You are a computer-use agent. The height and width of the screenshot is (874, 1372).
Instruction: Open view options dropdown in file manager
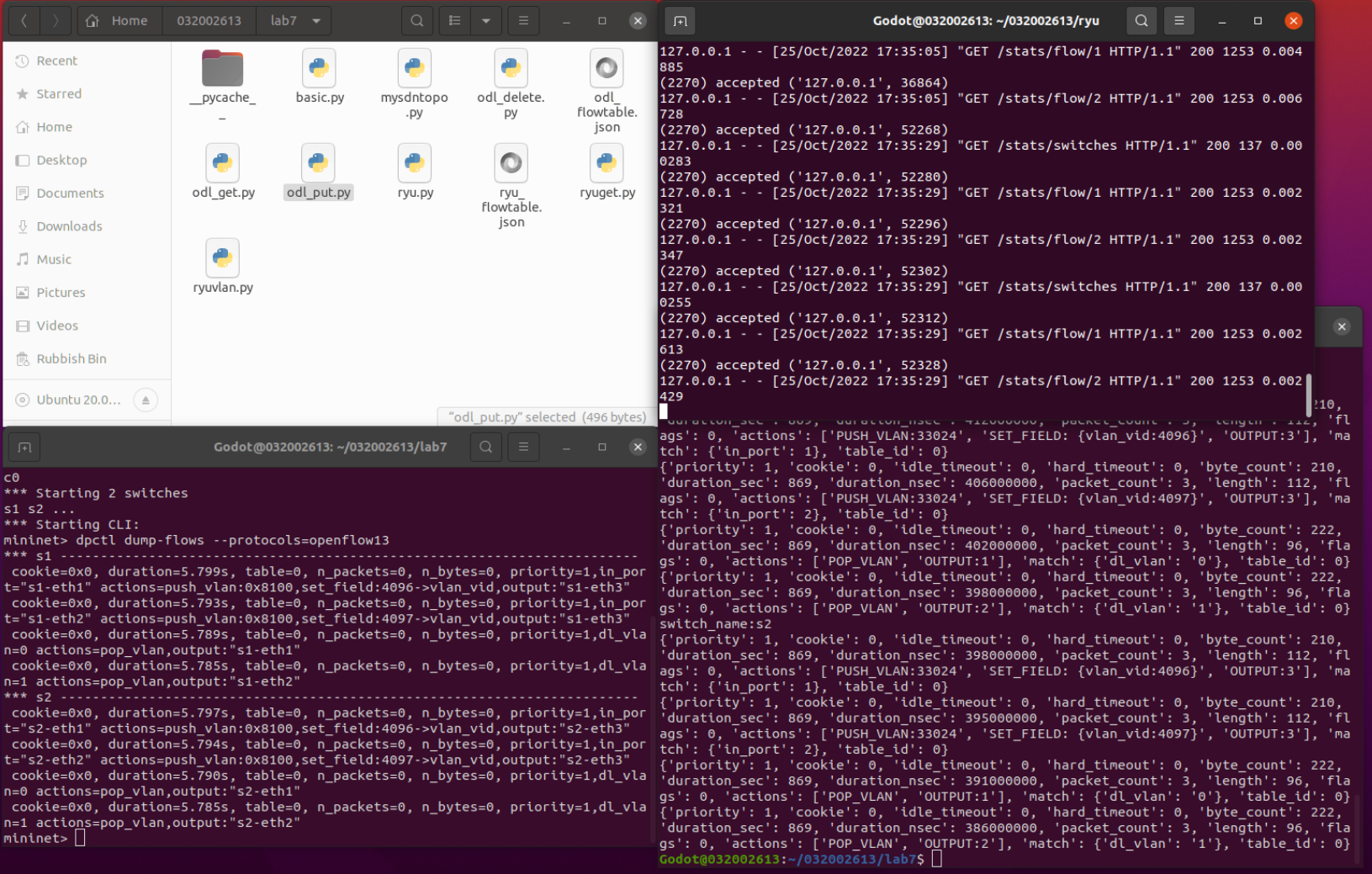coord(486,21)
